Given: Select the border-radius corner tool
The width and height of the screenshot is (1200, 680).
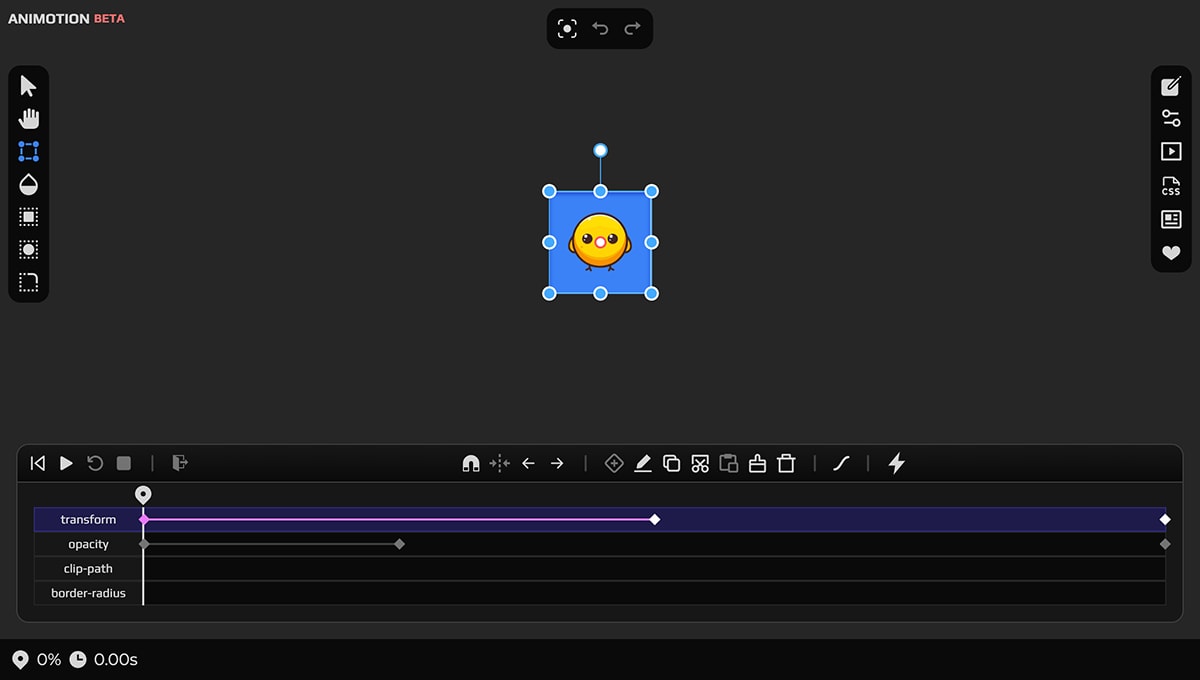Looking at the screenshot, I should (29, 282).
